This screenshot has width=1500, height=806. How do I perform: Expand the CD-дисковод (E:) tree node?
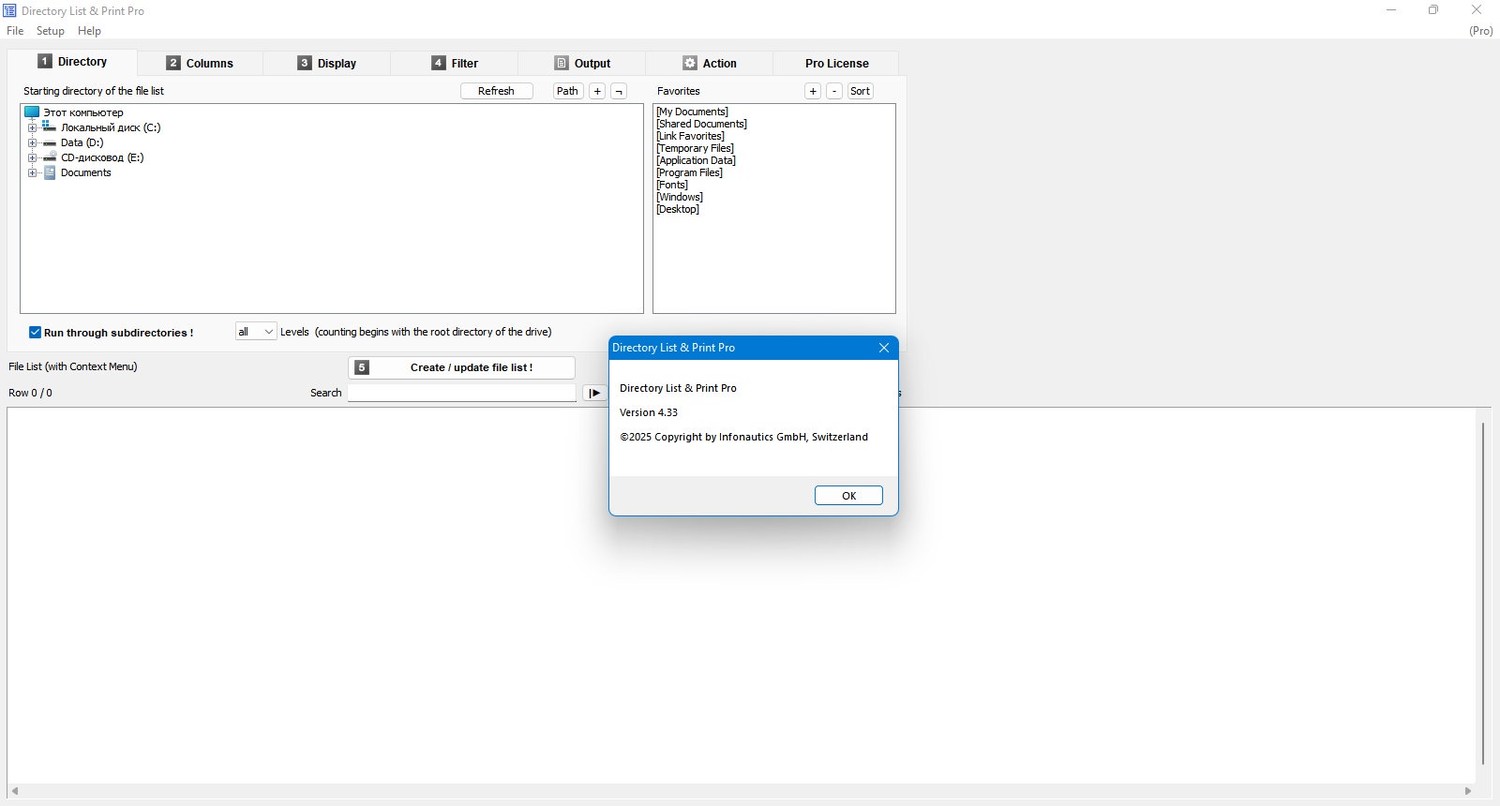click(32, 157)
